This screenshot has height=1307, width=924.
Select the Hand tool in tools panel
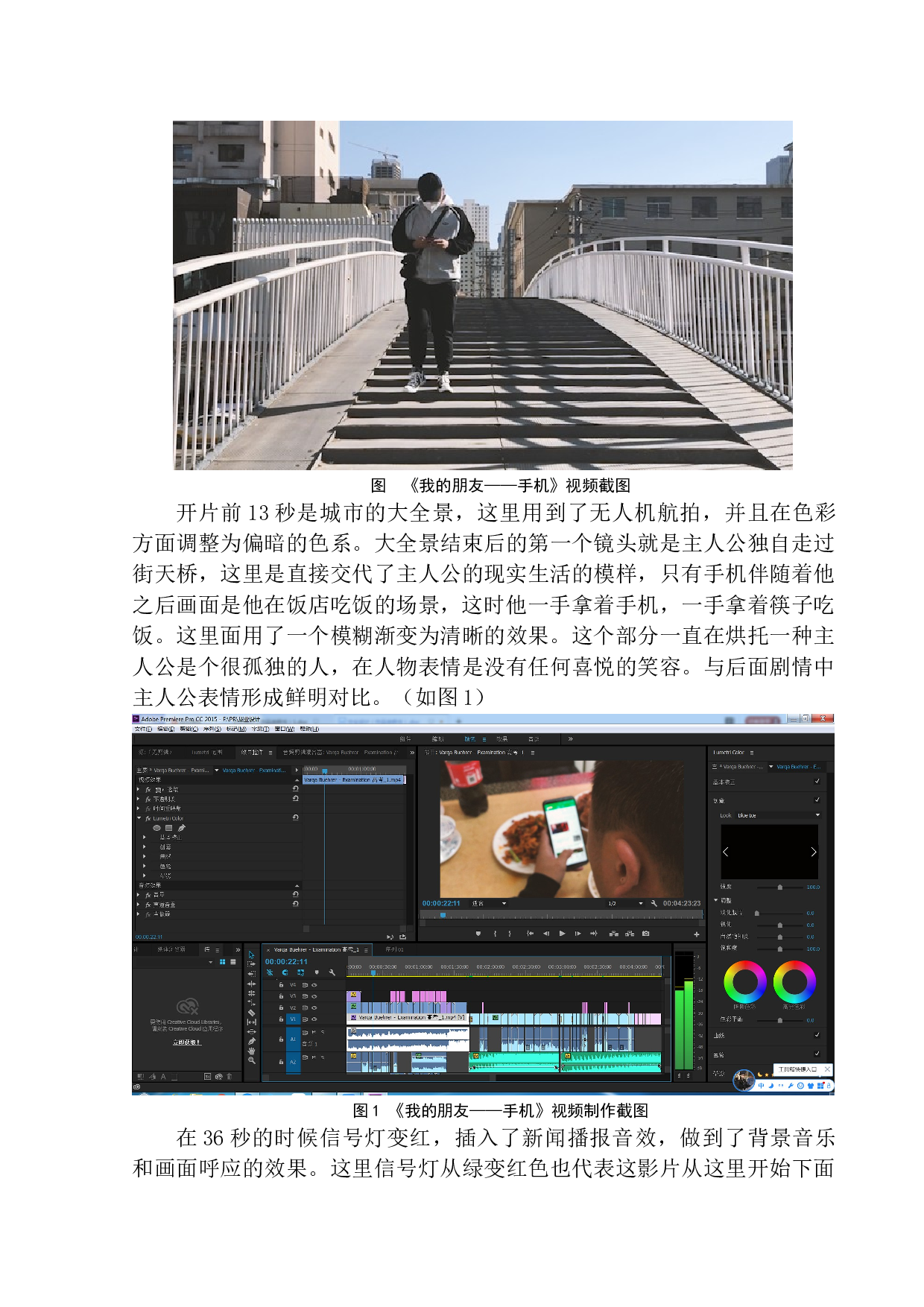[251, 1051]
